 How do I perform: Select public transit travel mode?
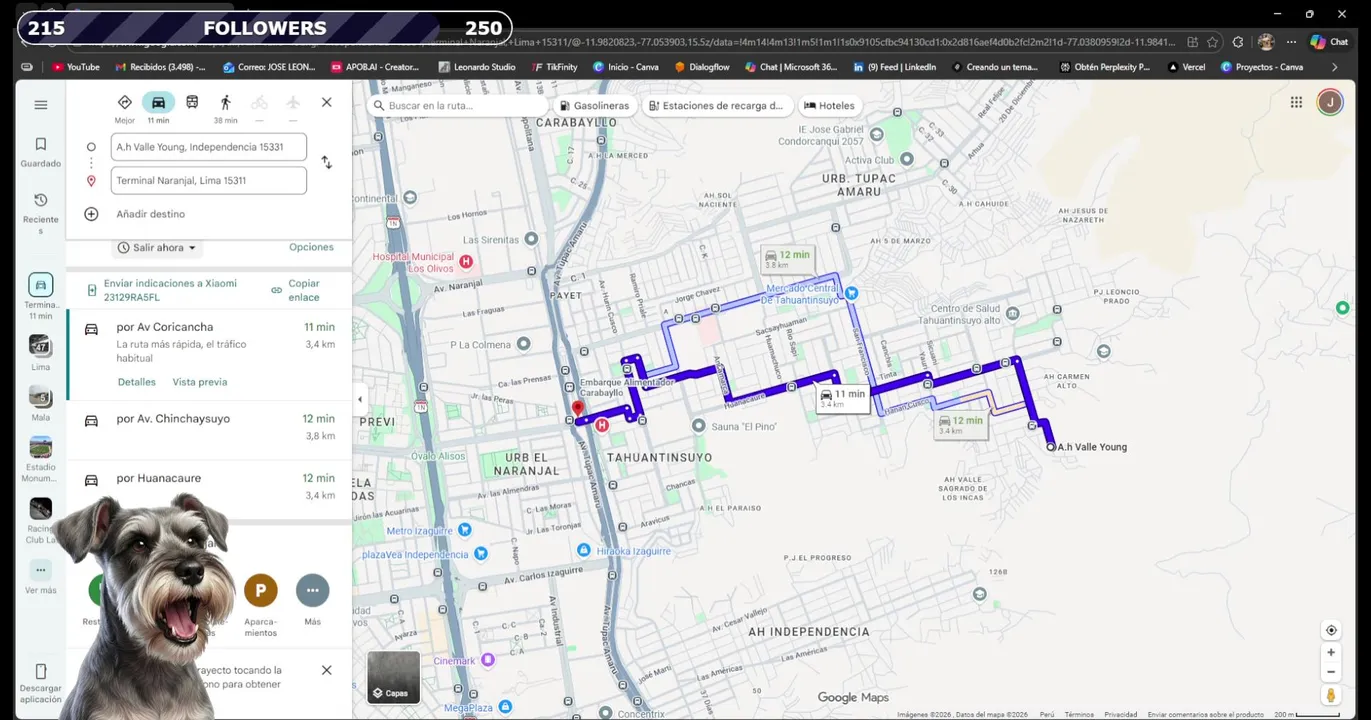click(x=192, y=102)
